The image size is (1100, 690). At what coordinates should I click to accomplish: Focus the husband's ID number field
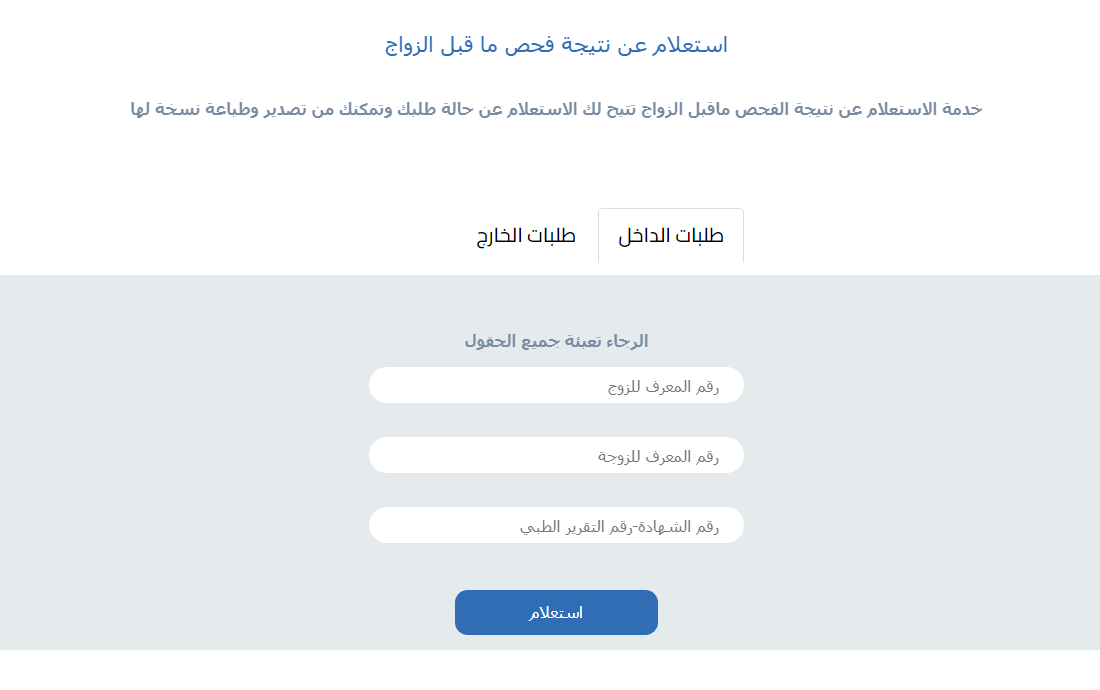(556, 386)
